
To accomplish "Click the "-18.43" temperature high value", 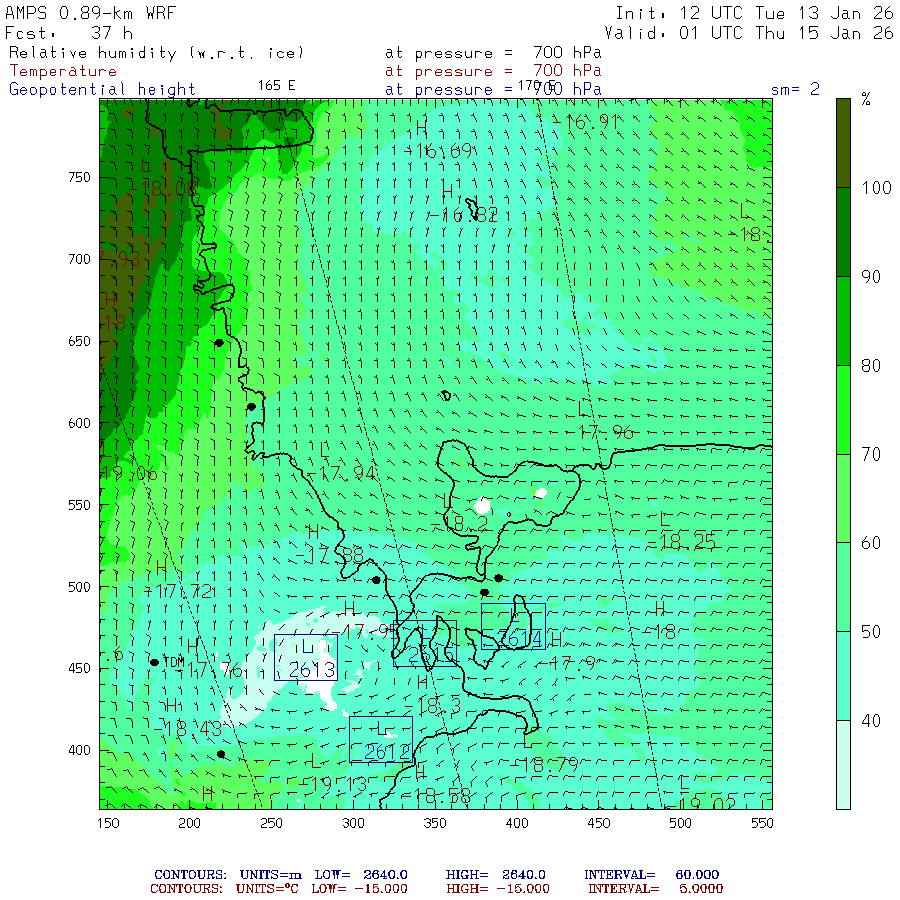I will click(x=188, y=729).
